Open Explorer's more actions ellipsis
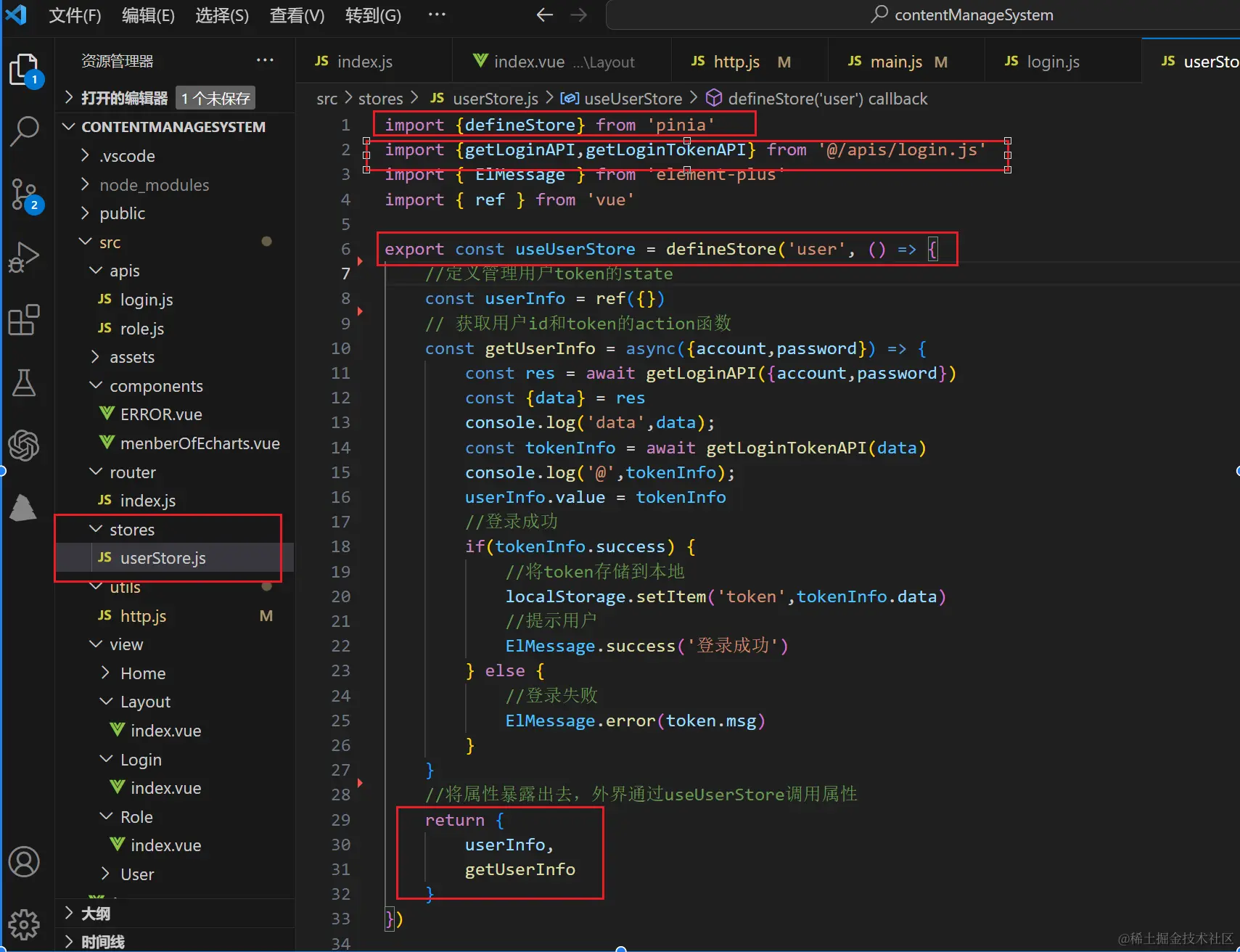Screen dimensions: 1240x952 coord(265,60)
